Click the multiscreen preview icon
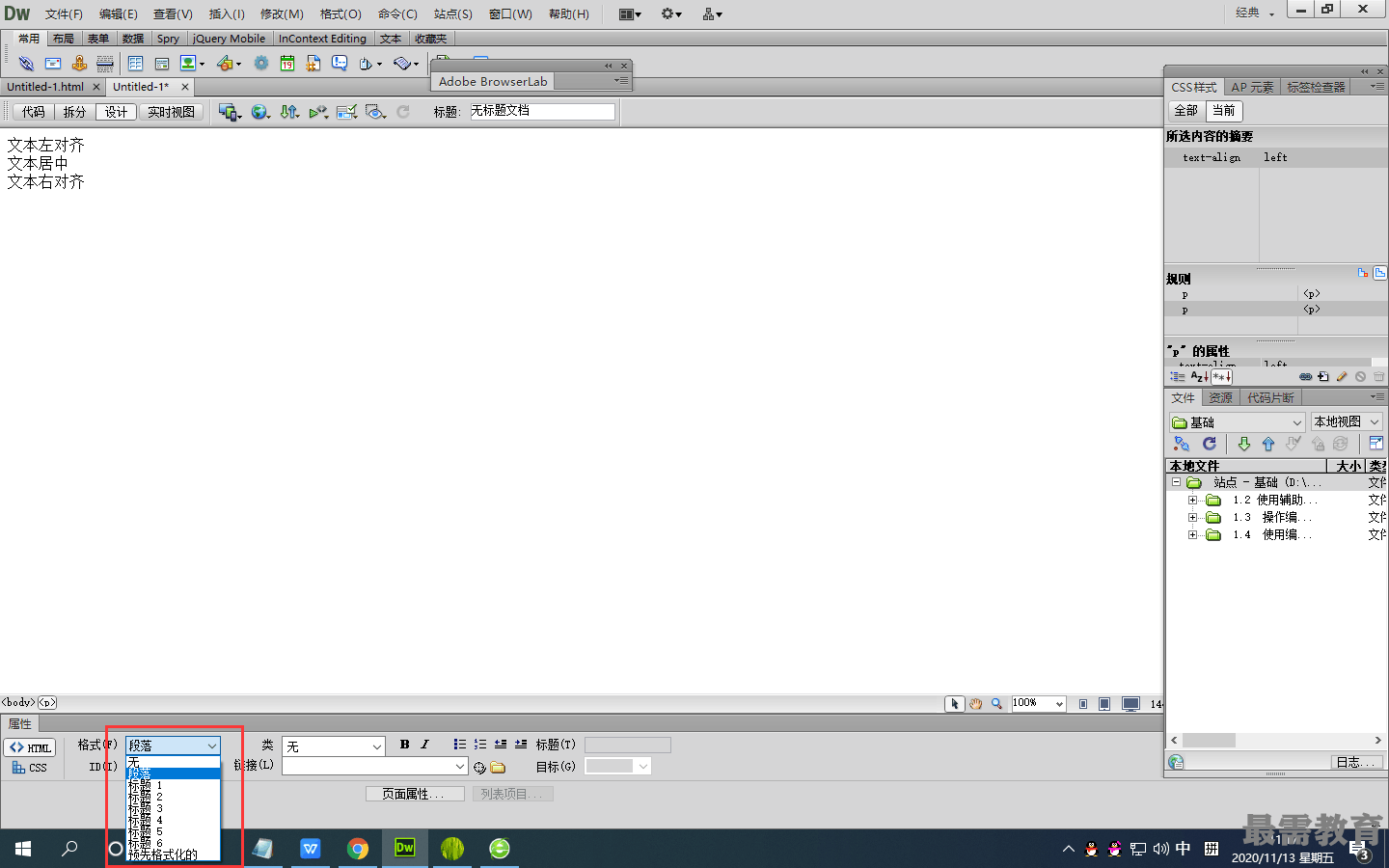Image resolution: width=1389 pixels, height=868 pixels. point(230,112)
